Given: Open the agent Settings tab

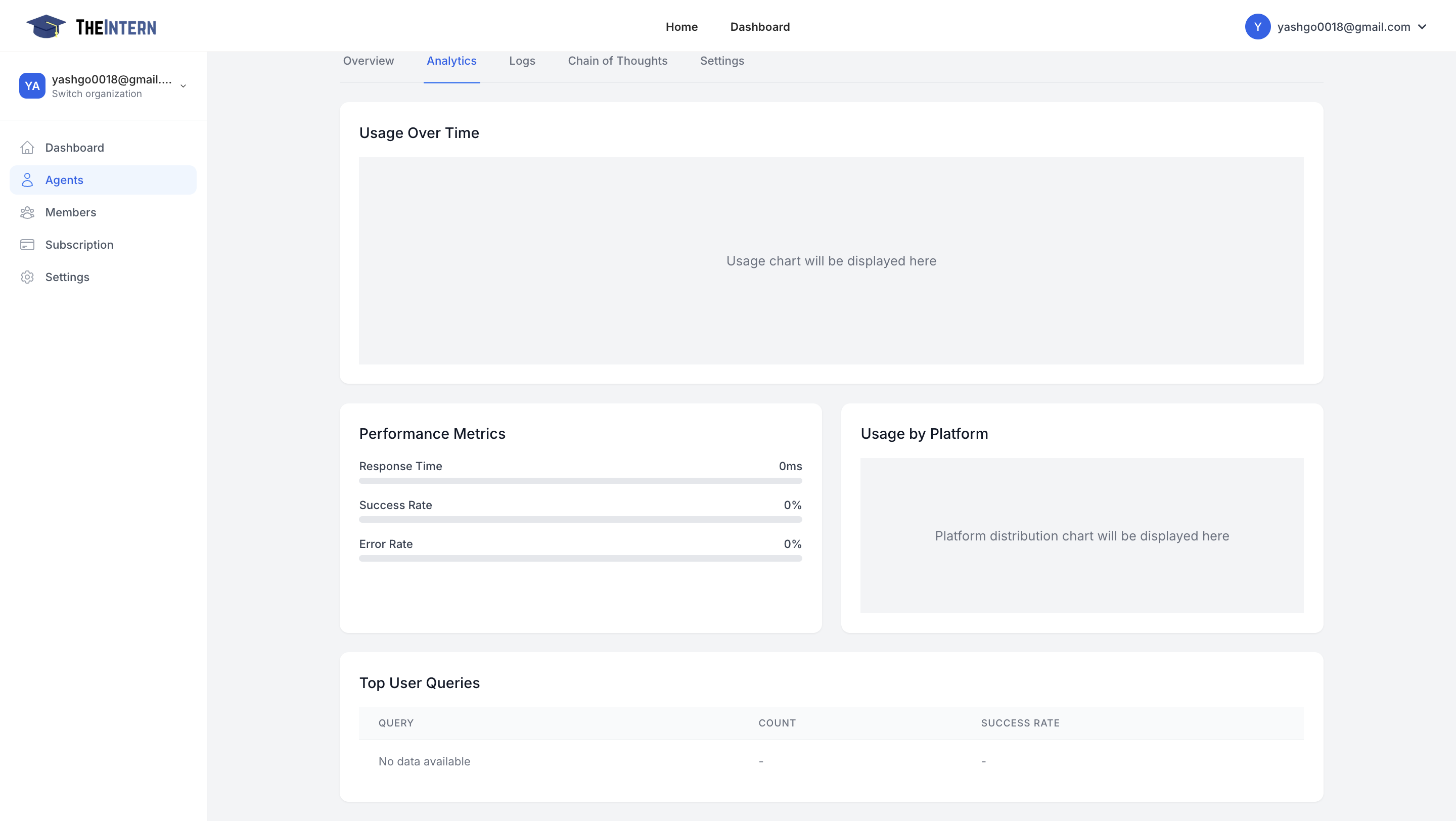Looking at the screenshot, I should pyautogui.click(x=722, y=61).
